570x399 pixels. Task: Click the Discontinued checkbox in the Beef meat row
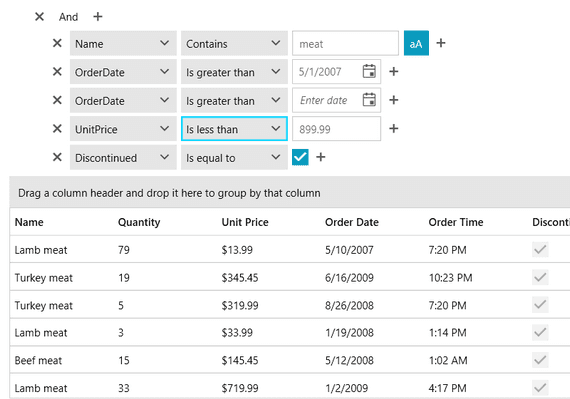(540, 360)
